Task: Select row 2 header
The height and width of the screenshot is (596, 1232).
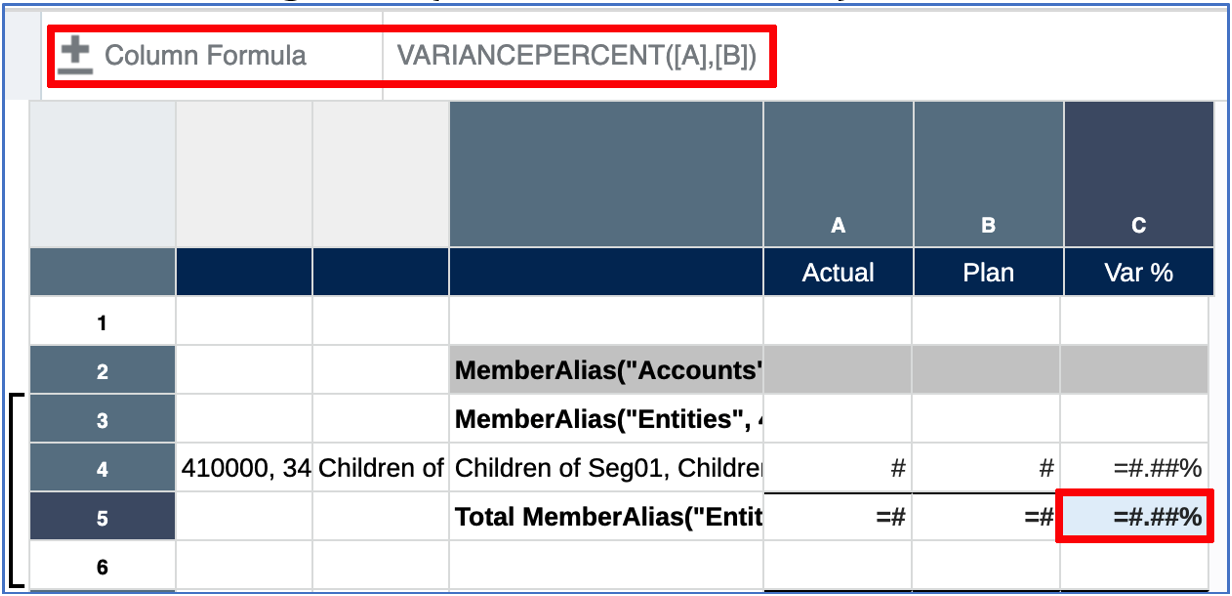Action: click(x=102, y=371)
